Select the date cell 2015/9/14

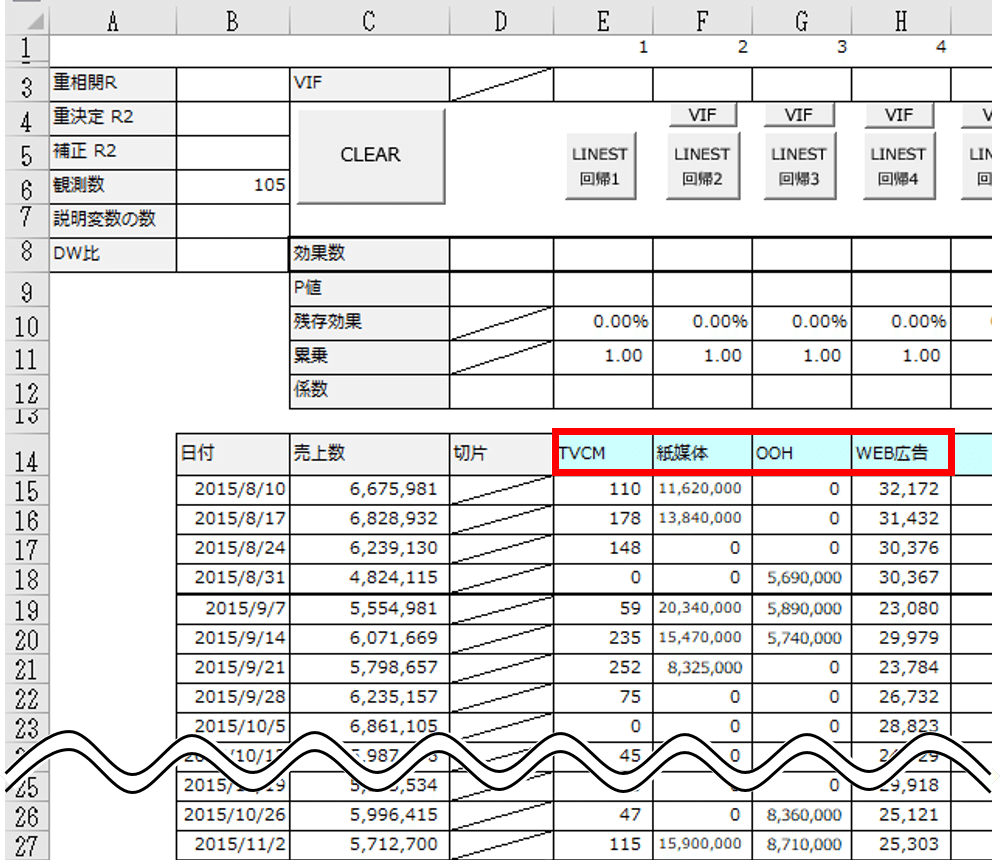click(233, 638)
